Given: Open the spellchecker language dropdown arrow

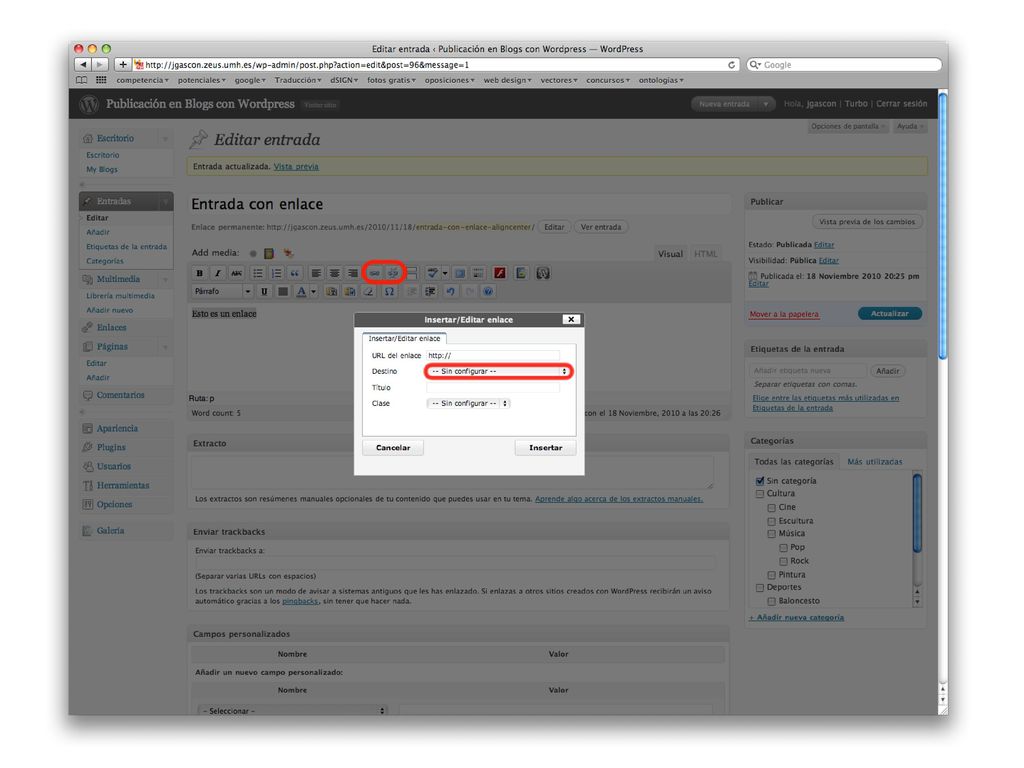Looking at the screenshot, I should point(445,273).
